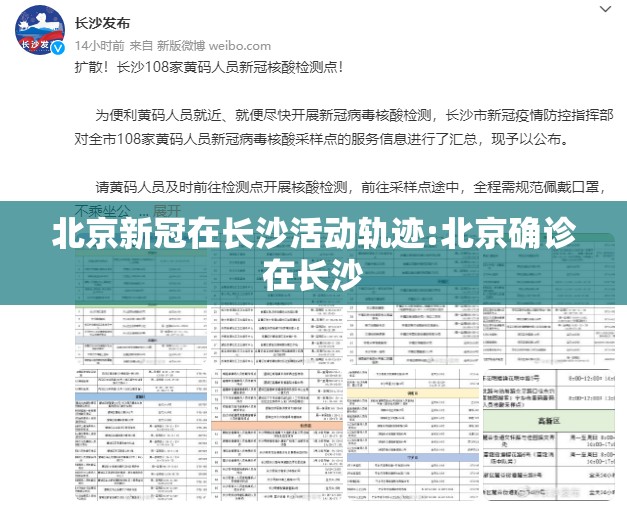Viewport: 627px width, 506px height.
Task: Open the 长沙发布 account name link
Action: click(x=103, y=20)
